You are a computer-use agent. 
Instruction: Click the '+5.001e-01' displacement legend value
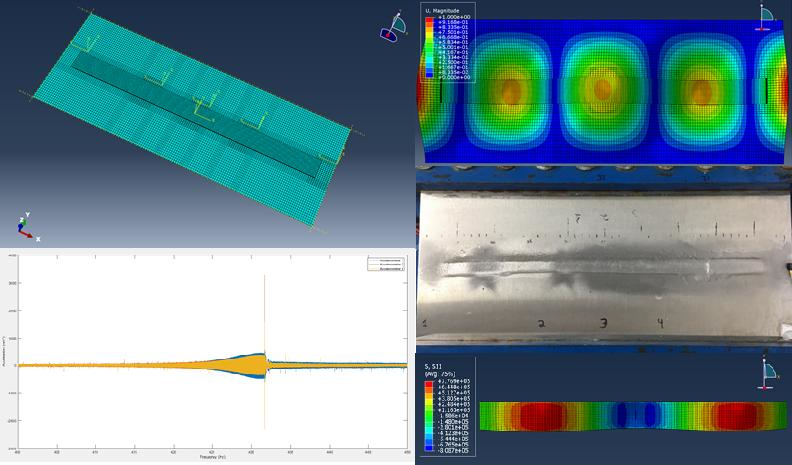click(x=454, y=47)
